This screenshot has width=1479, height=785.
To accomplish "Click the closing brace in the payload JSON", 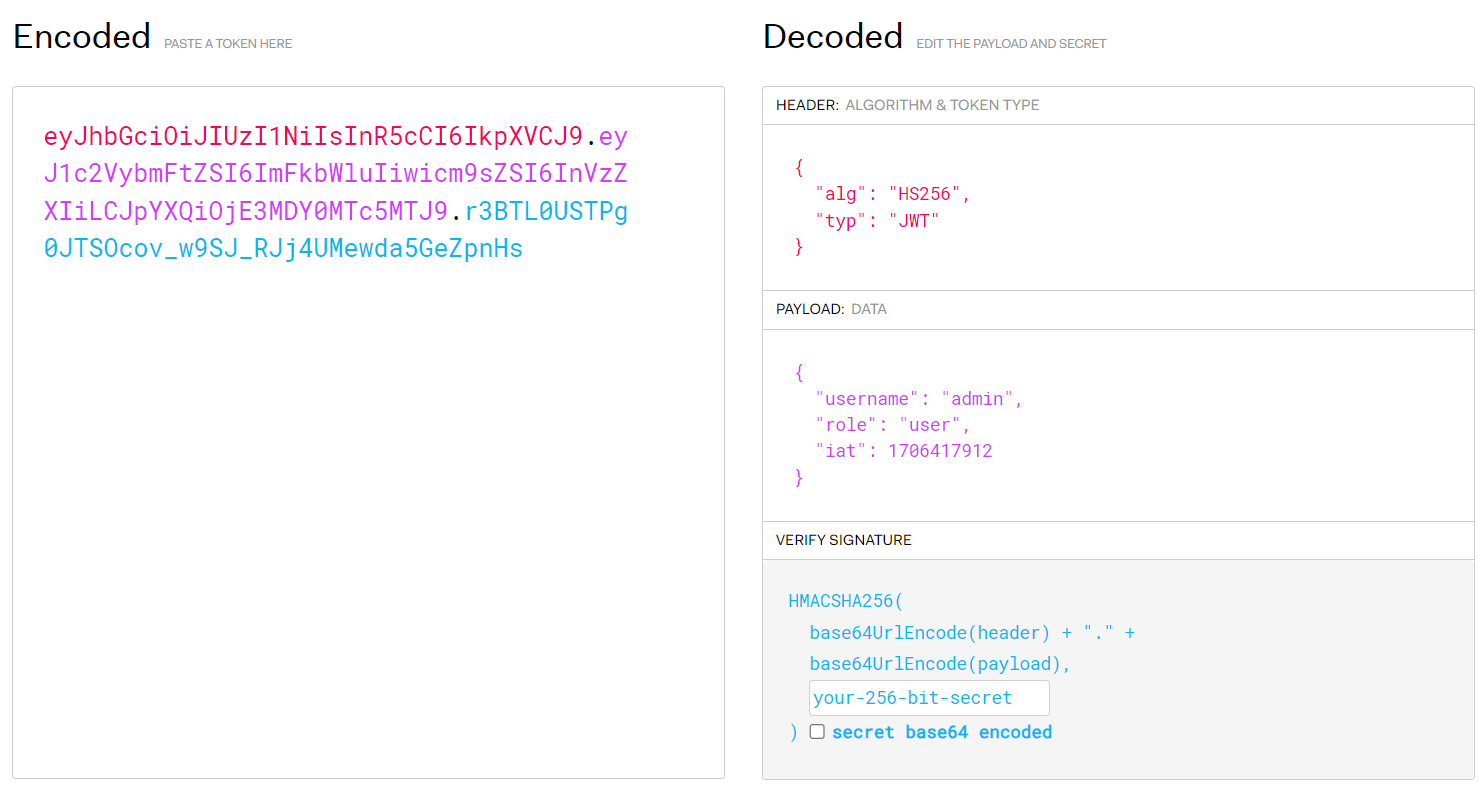I will tap(799, 478).
